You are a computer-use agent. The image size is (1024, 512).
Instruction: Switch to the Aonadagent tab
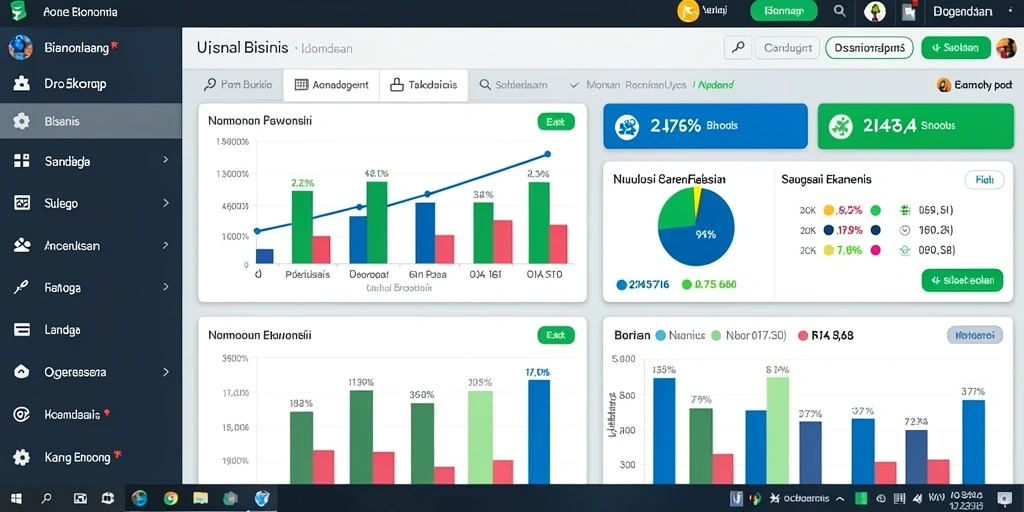click(331, 85)
